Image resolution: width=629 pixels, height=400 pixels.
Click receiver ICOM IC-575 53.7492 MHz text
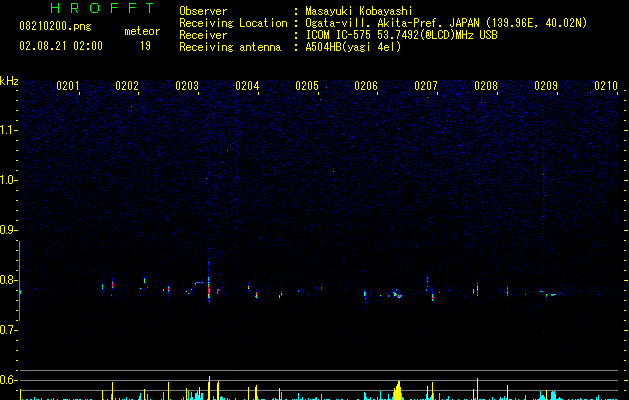click(x=401, y=35)
